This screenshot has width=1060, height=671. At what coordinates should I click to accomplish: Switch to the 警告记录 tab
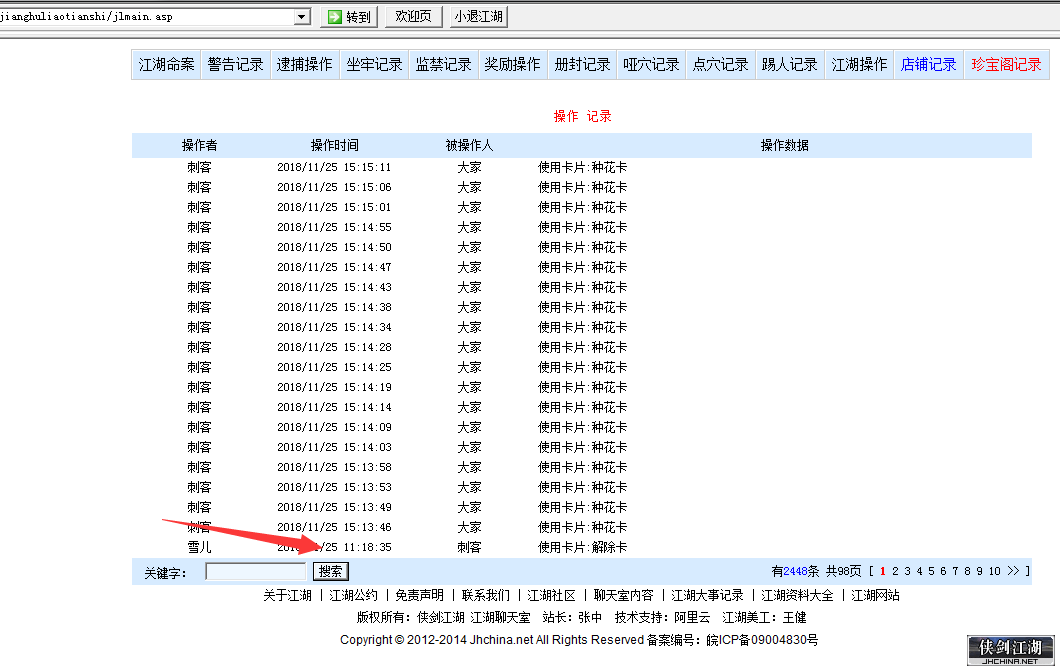coord(235,65)
